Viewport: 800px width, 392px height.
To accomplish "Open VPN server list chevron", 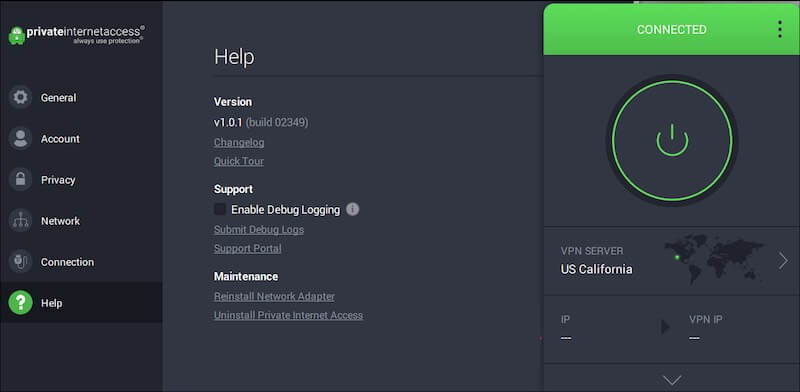I will tap(783, 261).
